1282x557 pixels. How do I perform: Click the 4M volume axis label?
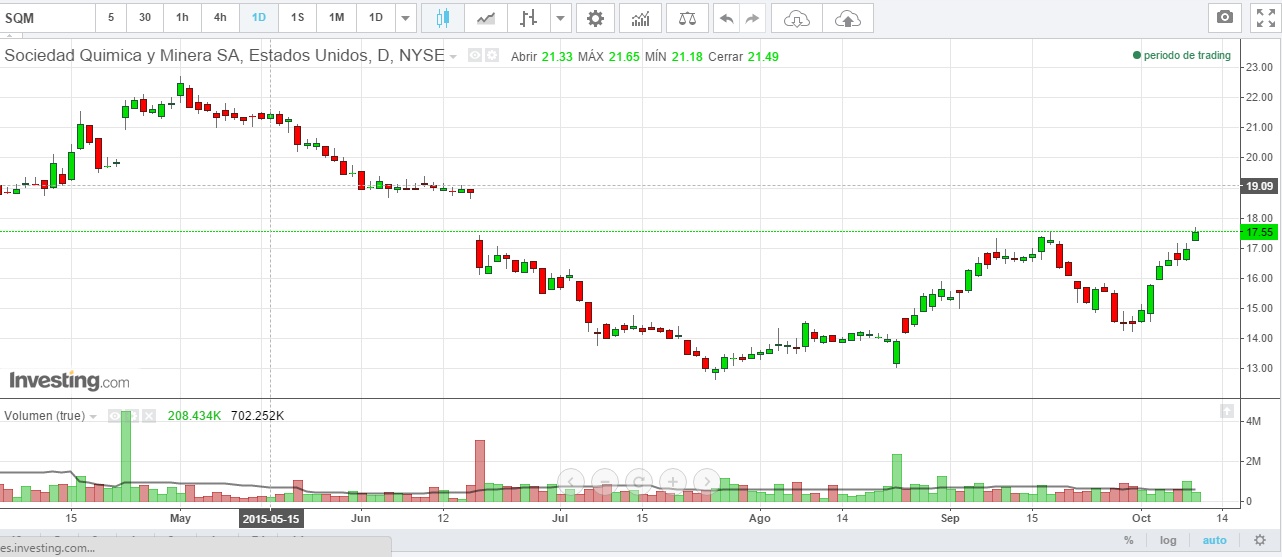pyautogui.click(x=1254, y=421)
